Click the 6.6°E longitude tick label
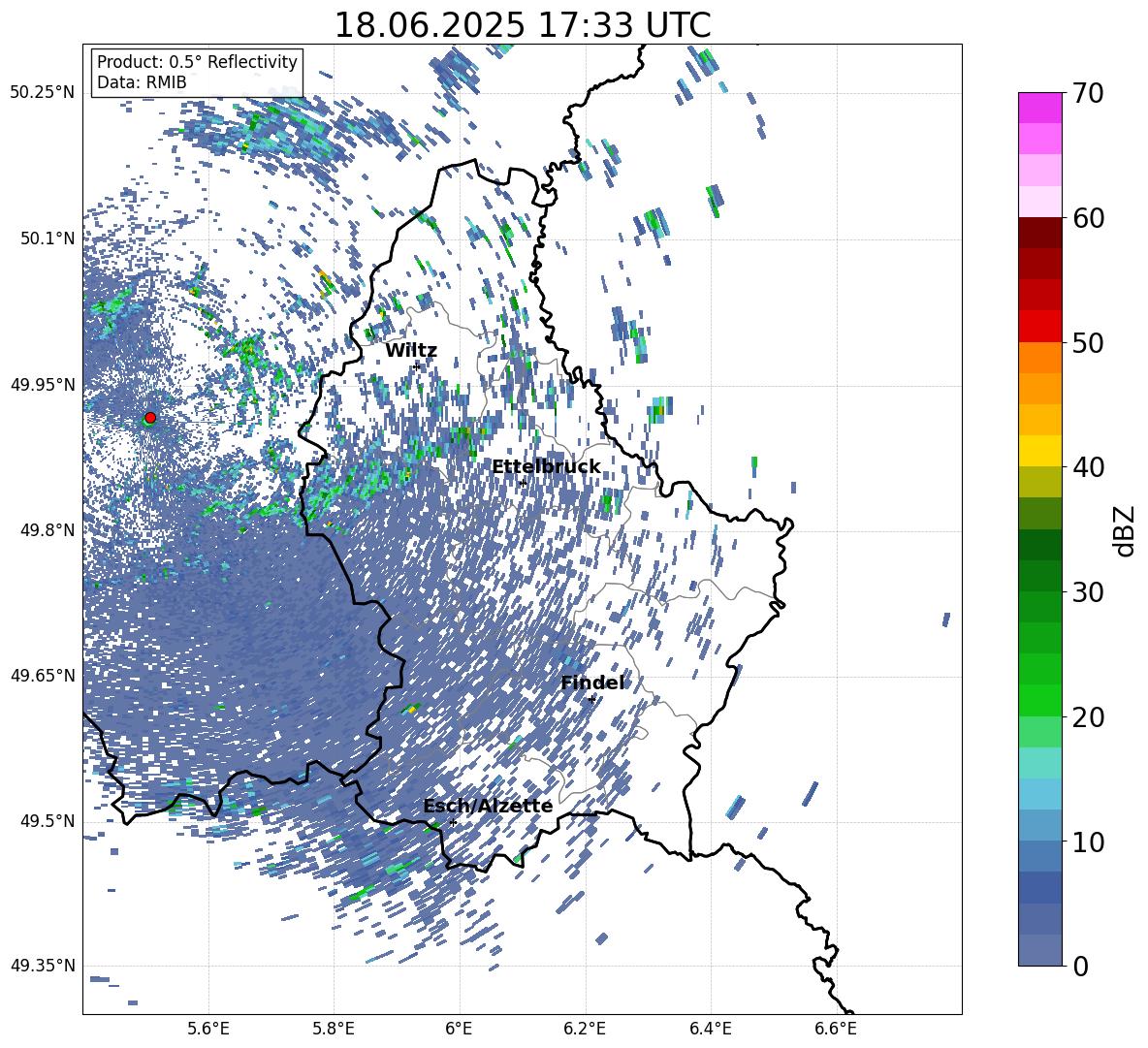This screenshot has height=1048, width=1148. tap(836, 1029)
